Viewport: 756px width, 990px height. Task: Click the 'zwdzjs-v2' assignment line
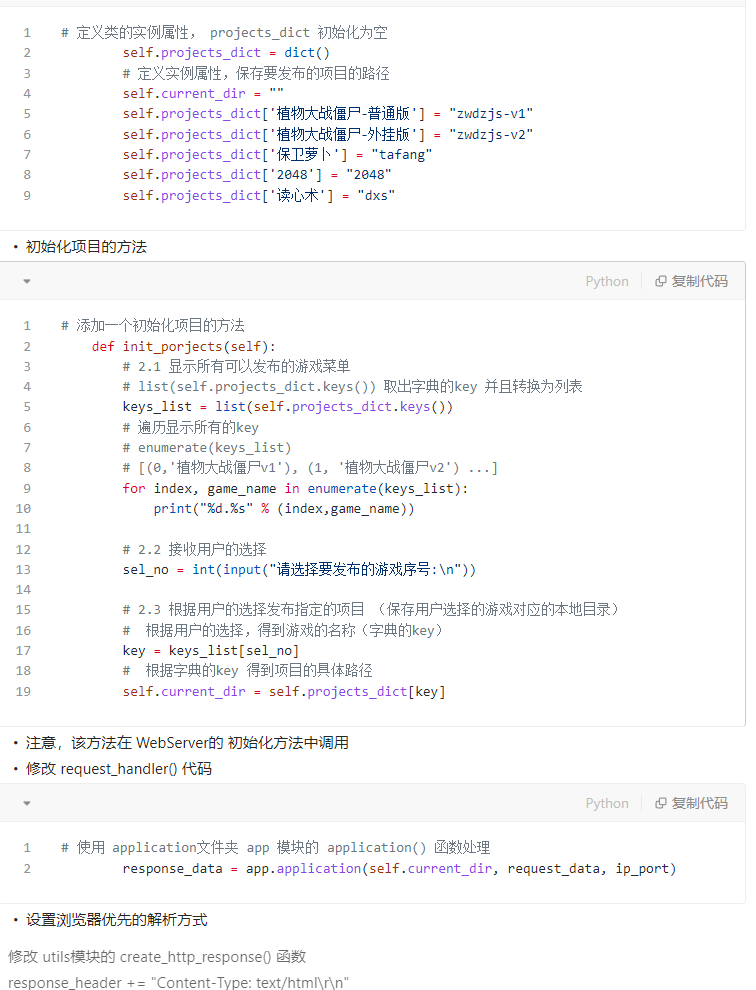[328, 135]
